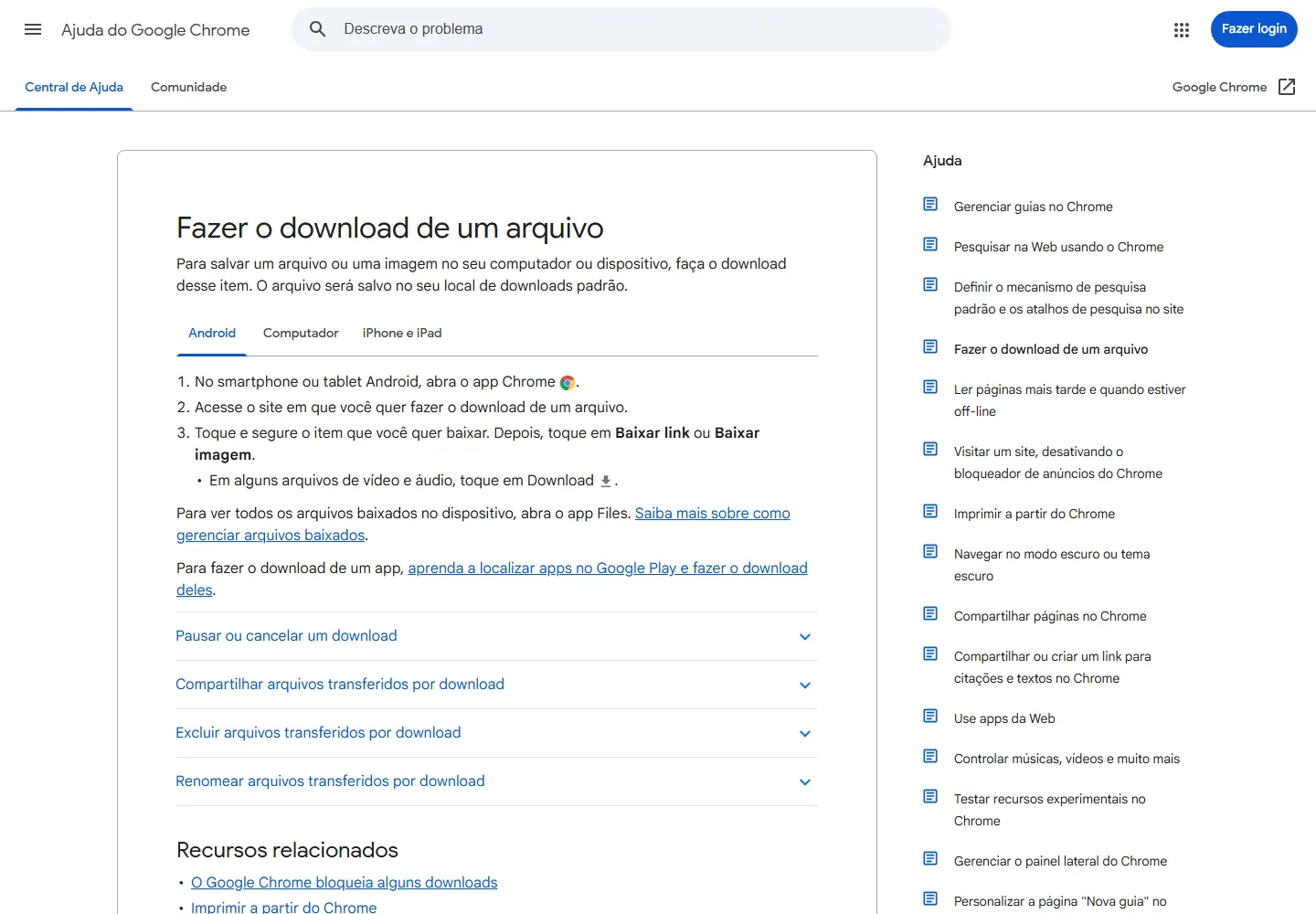Click article icon beside Compartilhar ou criar um link
Image resolution: width=1316 pixels, height=914 pixels.
(x=930, y=654)
